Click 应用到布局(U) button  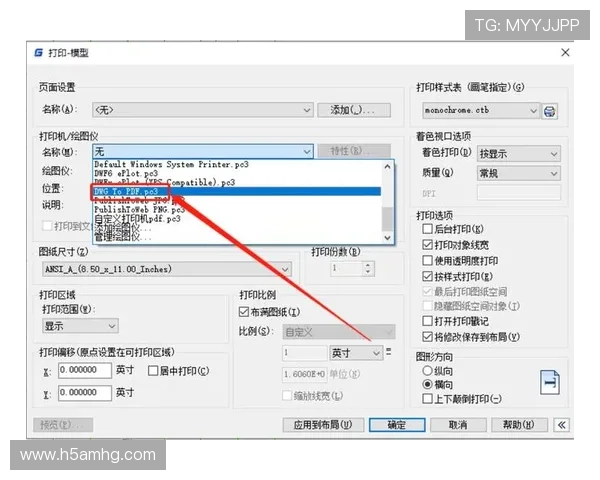pos(323,425)
